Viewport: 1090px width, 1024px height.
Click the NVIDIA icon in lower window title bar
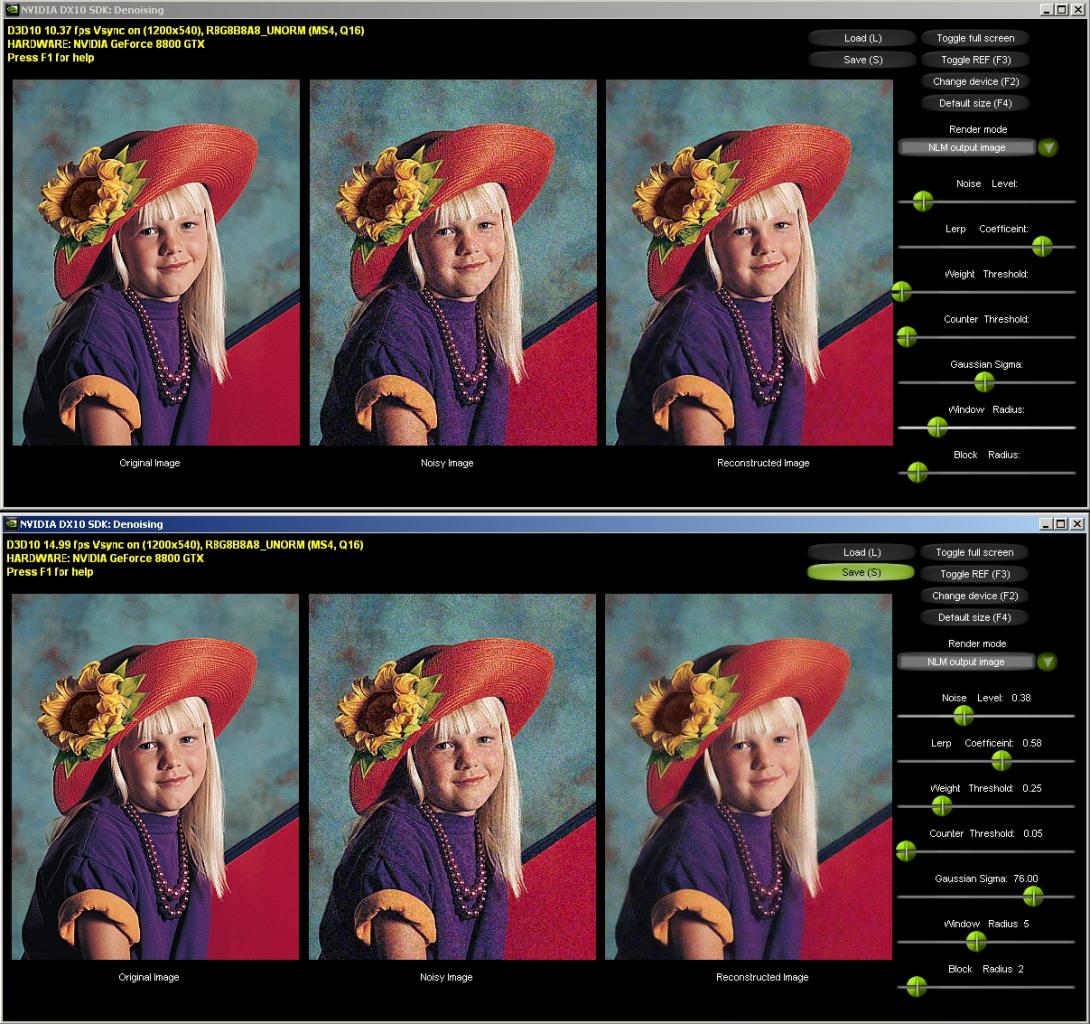coord(11,523)
